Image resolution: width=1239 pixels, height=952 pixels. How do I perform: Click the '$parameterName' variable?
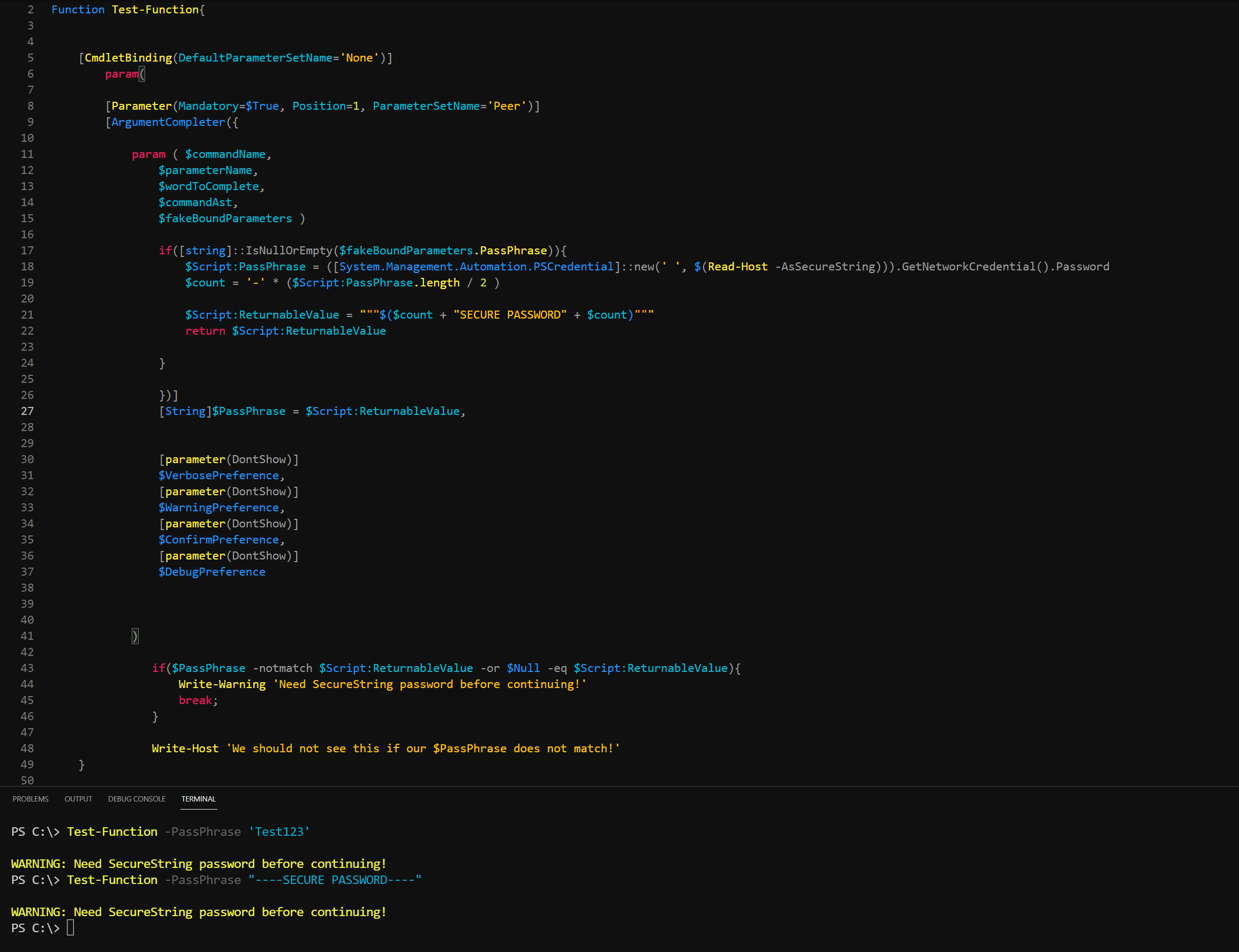click(205, 170)
